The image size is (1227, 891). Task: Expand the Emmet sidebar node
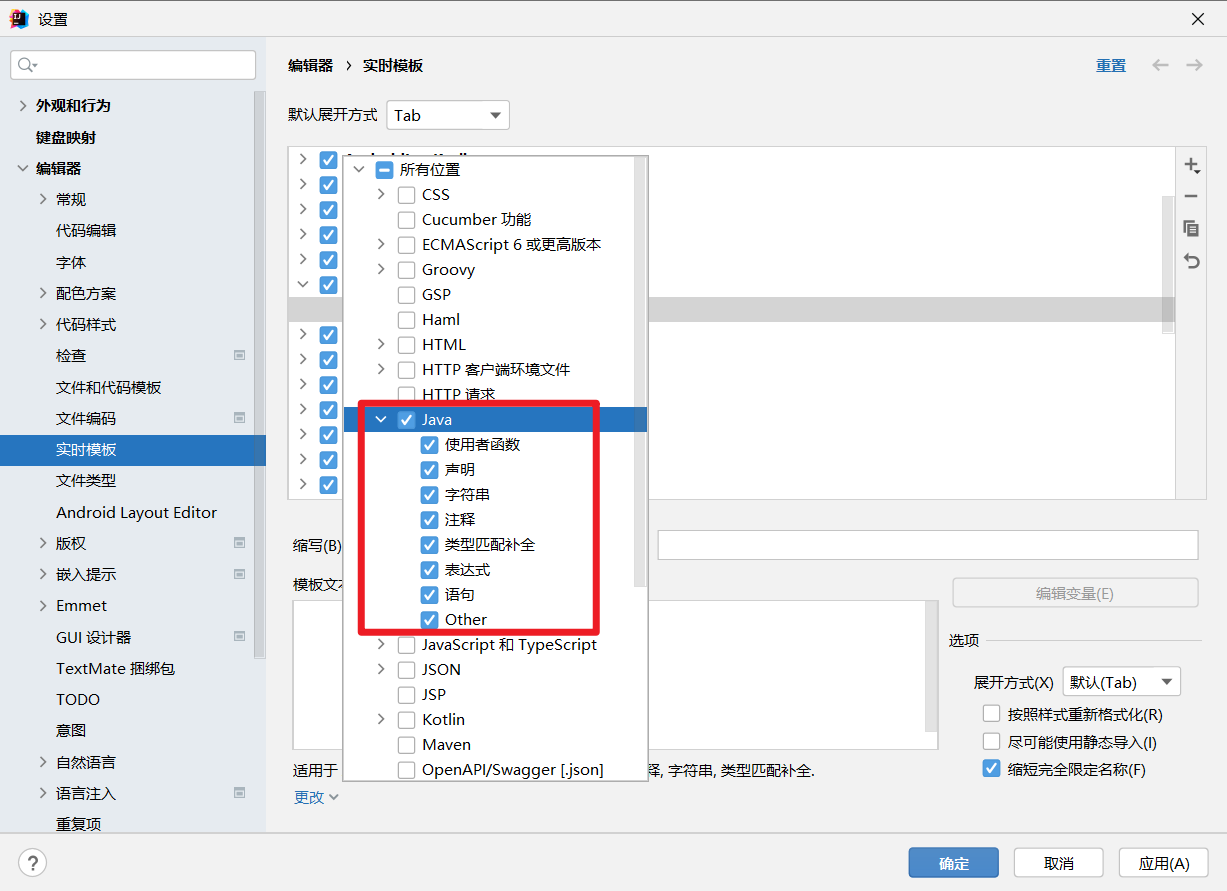tap(43, 605)
